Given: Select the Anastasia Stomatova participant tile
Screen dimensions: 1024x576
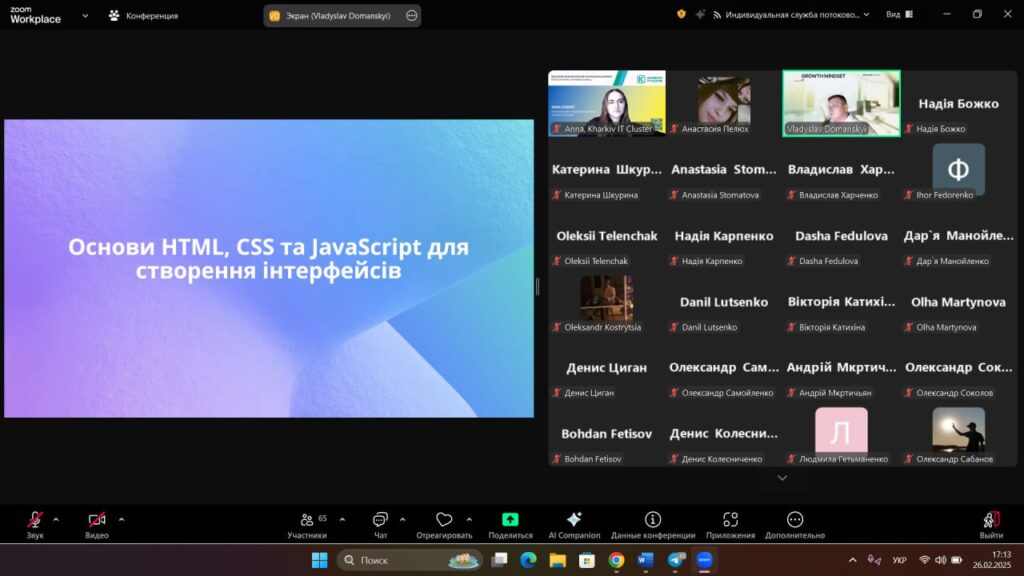Looking at the screenshot, I should click(x=724, y=169).
